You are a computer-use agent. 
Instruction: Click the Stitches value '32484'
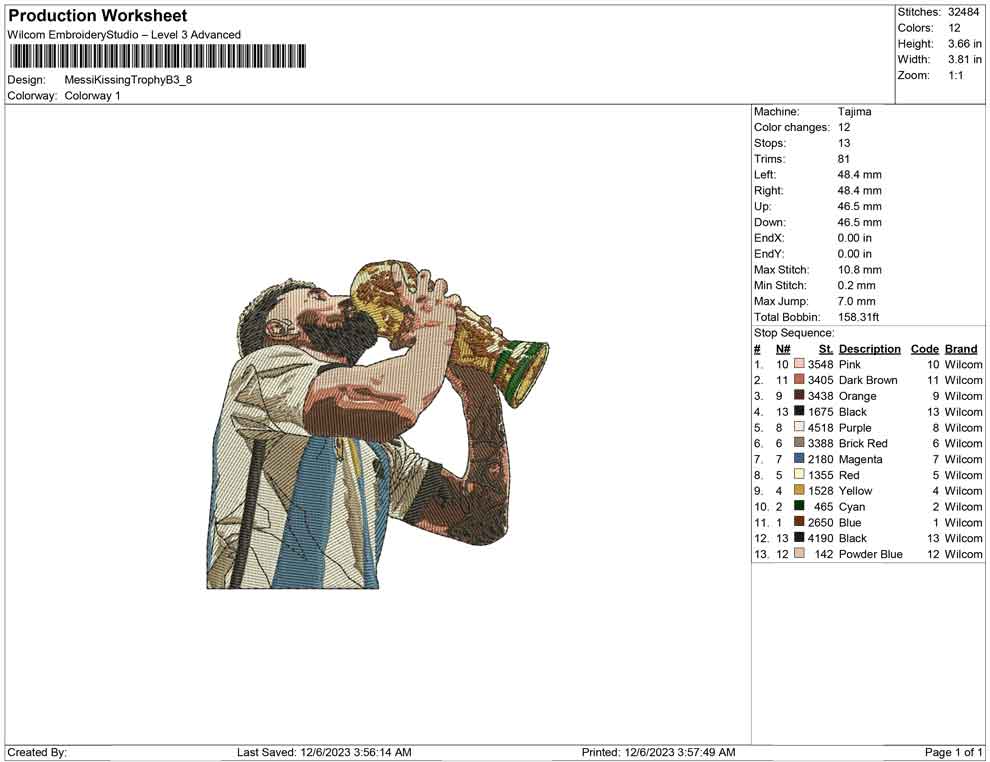coord(964,12)
